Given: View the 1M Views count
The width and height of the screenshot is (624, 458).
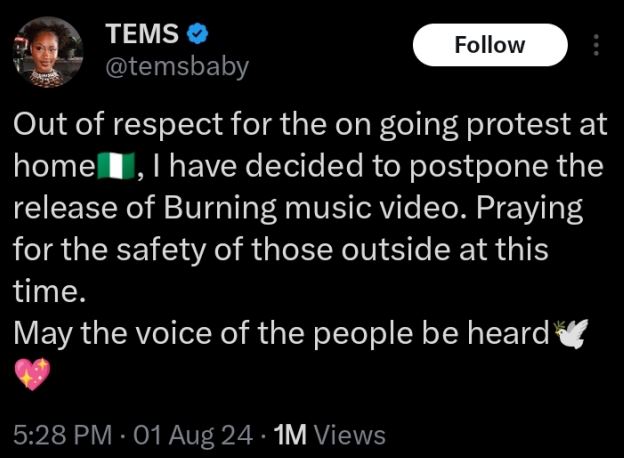Looking at the screenshot, I should (329, 435).
